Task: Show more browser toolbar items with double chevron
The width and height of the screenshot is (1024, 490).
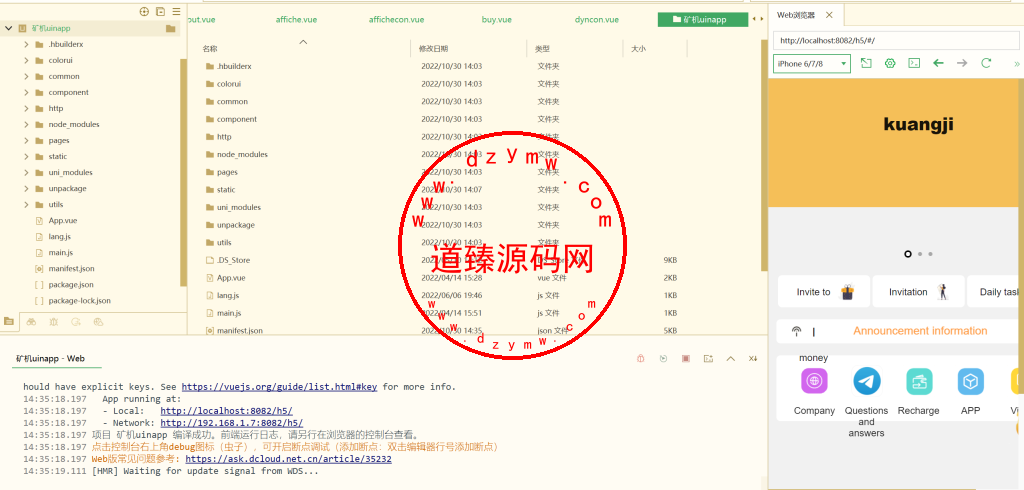Action: [x=1016, y=63]
